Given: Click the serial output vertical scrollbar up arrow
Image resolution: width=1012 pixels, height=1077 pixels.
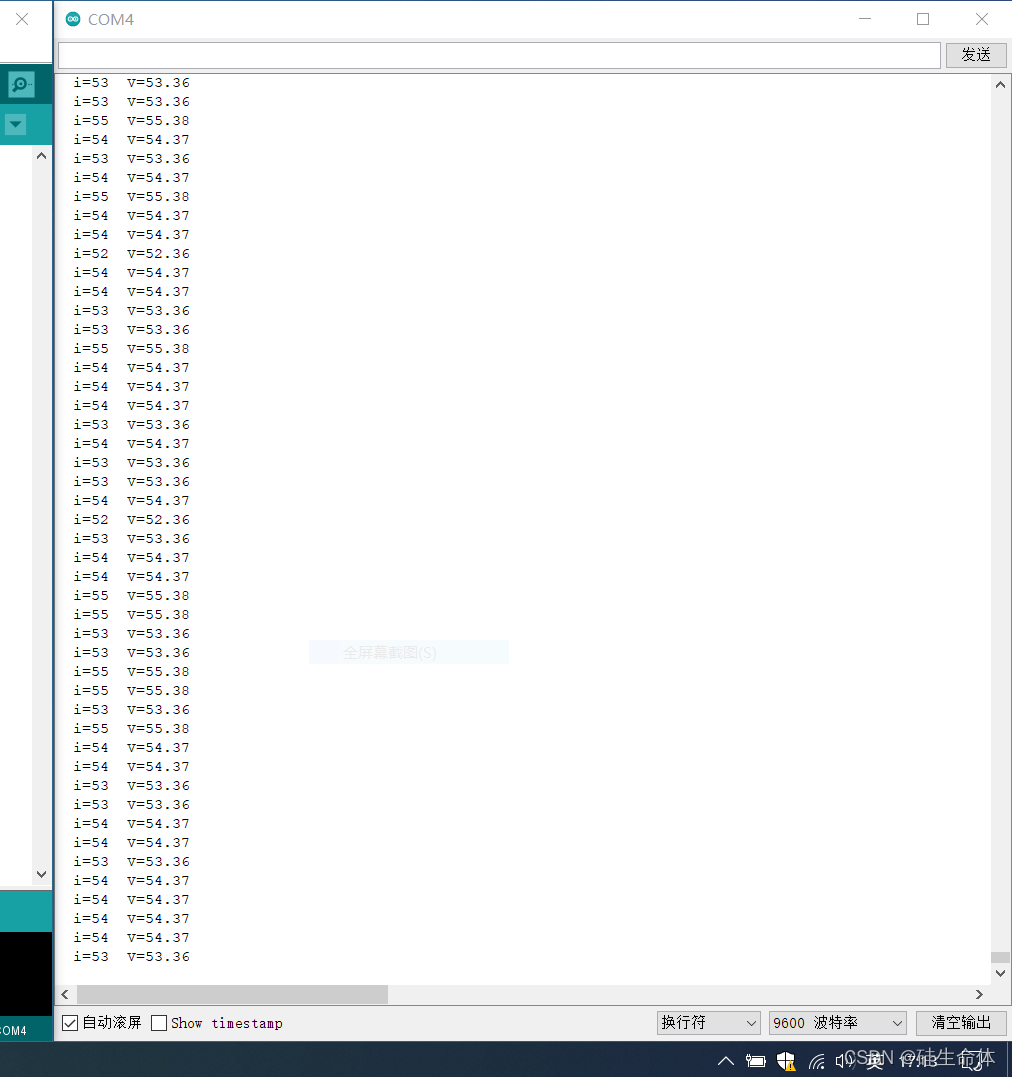Looking at the screenshot, I should [1000, 85].
